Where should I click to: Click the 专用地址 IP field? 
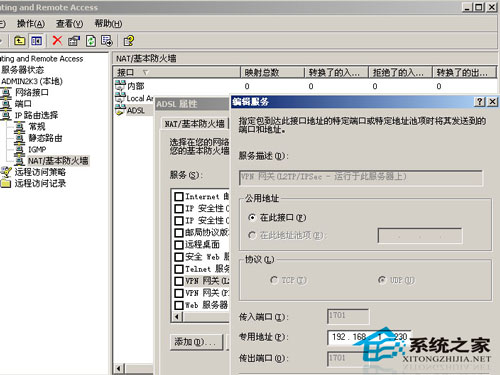click(369, 337)
